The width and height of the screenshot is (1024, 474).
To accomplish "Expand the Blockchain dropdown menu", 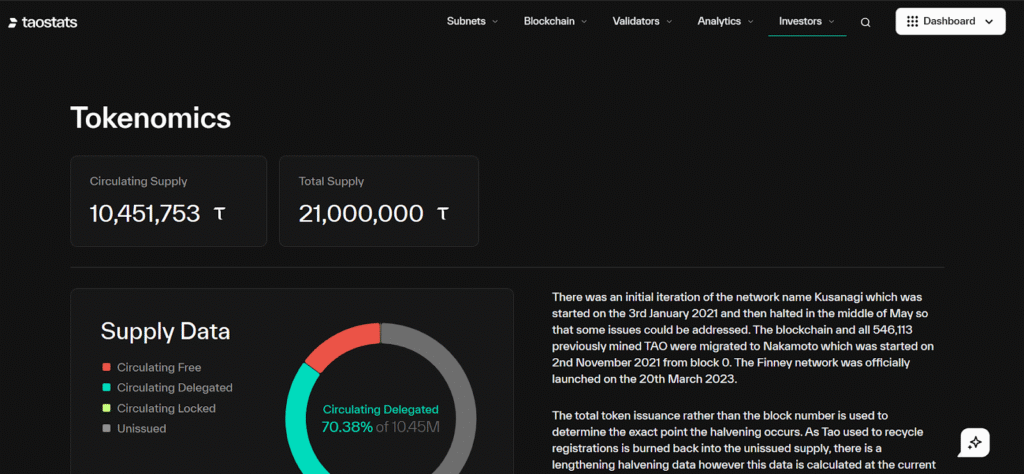I will 555,21.
